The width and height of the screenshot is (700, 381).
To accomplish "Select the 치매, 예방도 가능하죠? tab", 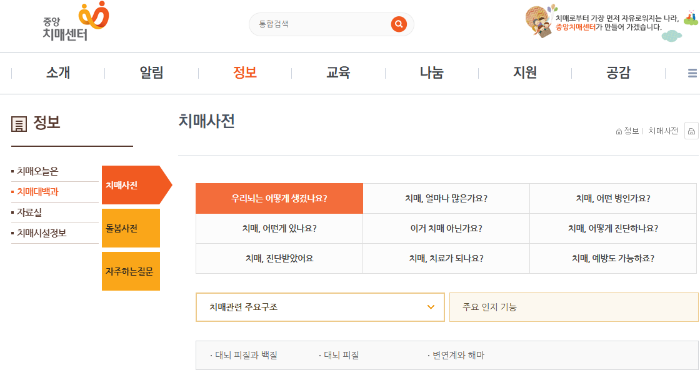I will click(x=613, y=258).
